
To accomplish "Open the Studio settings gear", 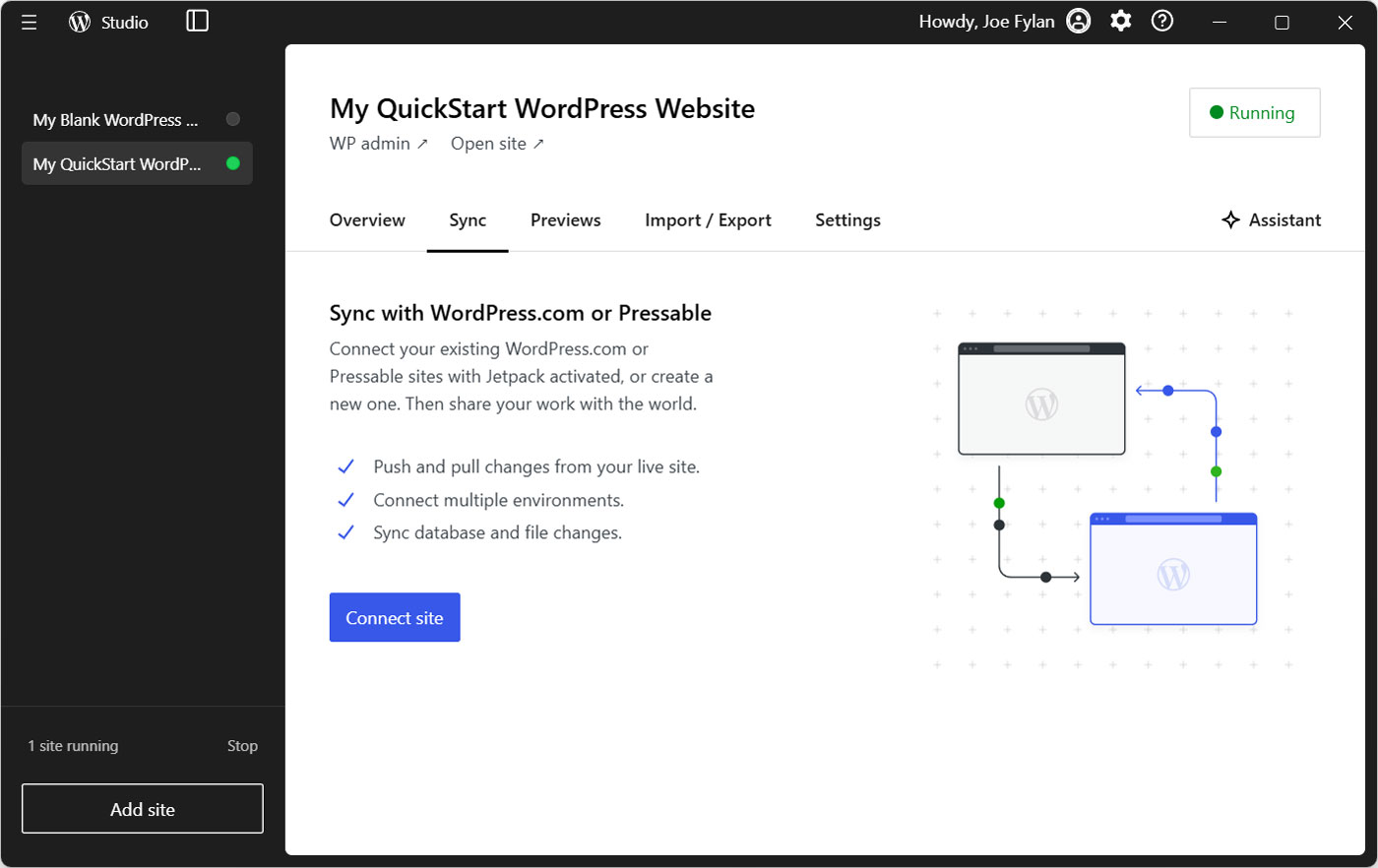I will tap(1120, 21).
